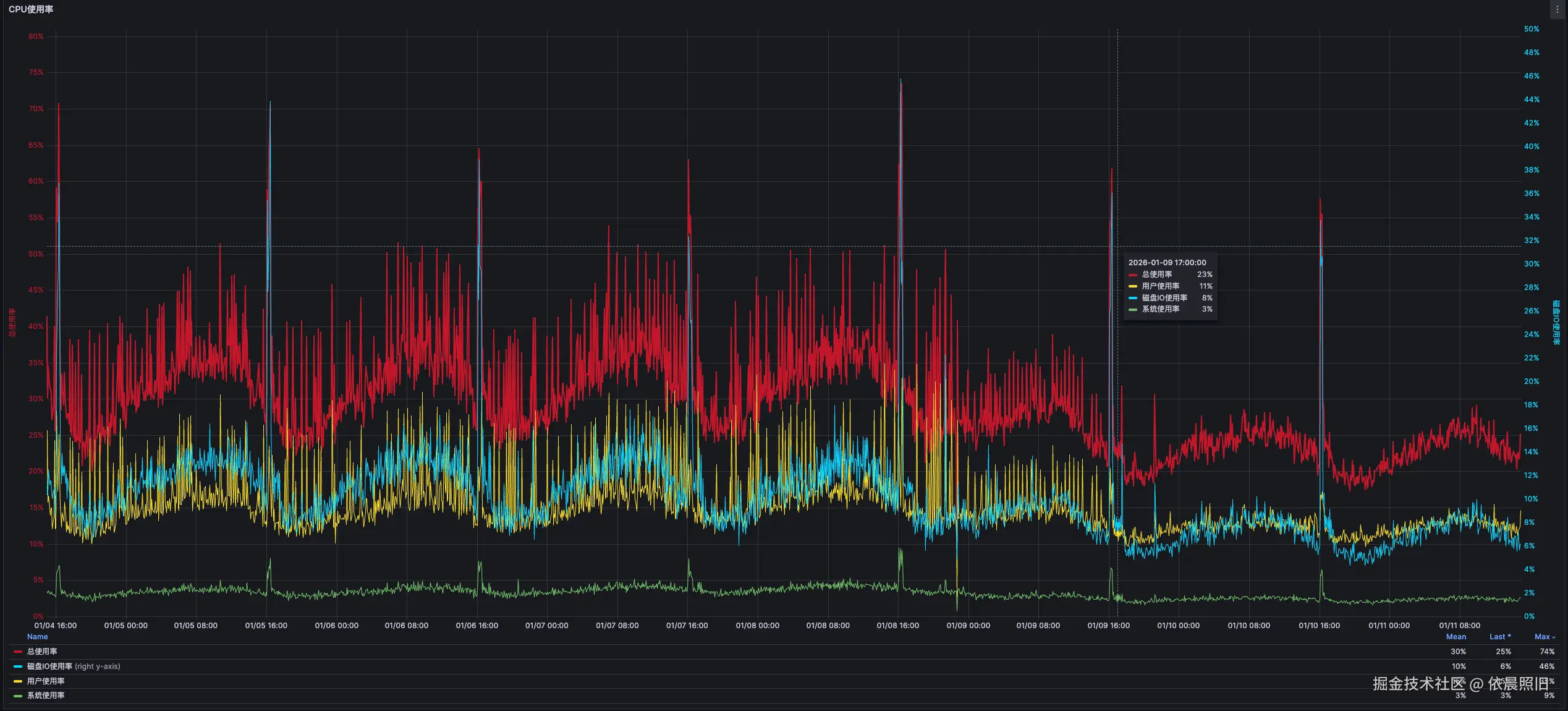This screenshot has width=1568, height=711.
Task: Sort the legend by Name column header
Action: click(37, 637)
